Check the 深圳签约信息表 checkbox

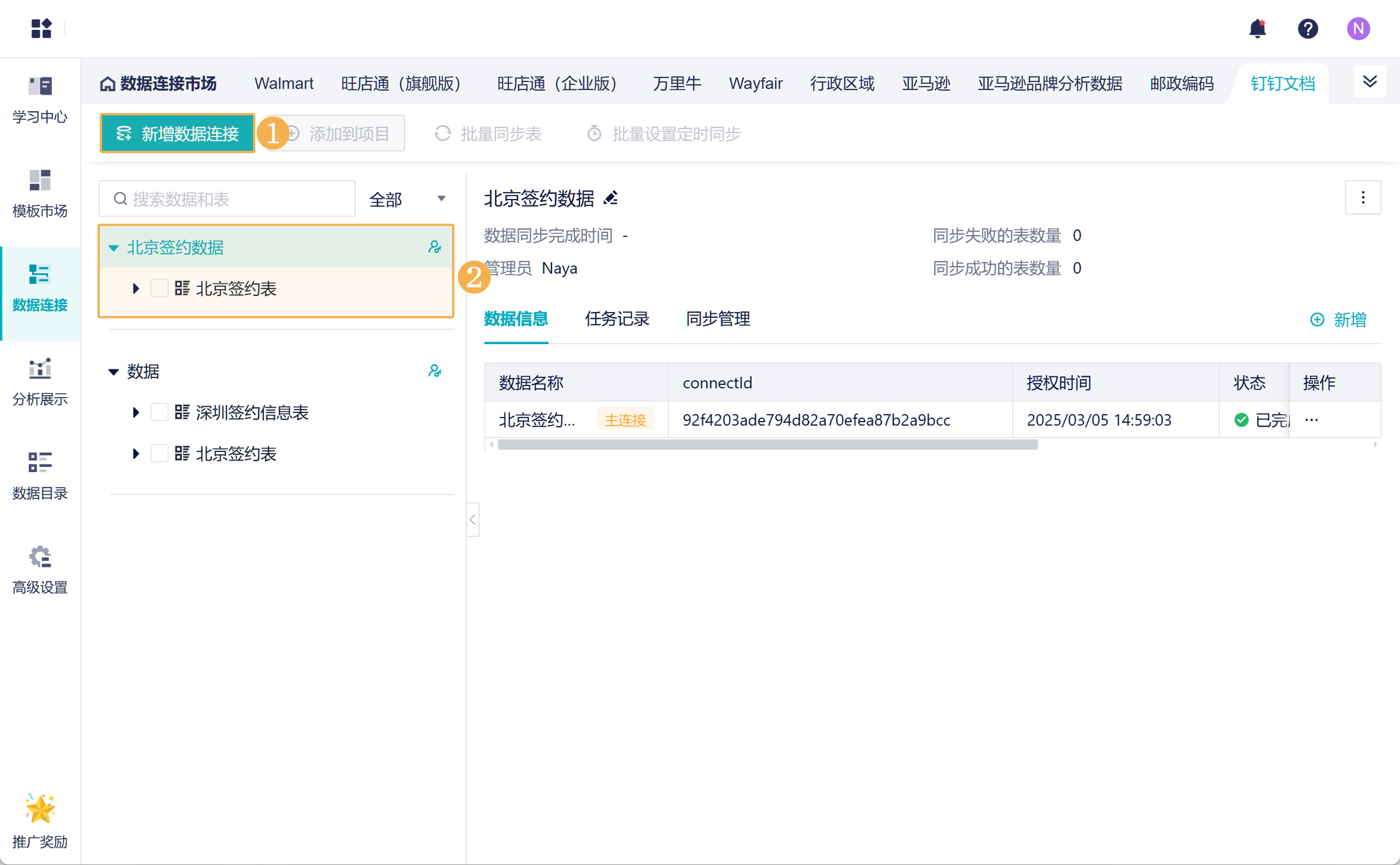[159, 412]
